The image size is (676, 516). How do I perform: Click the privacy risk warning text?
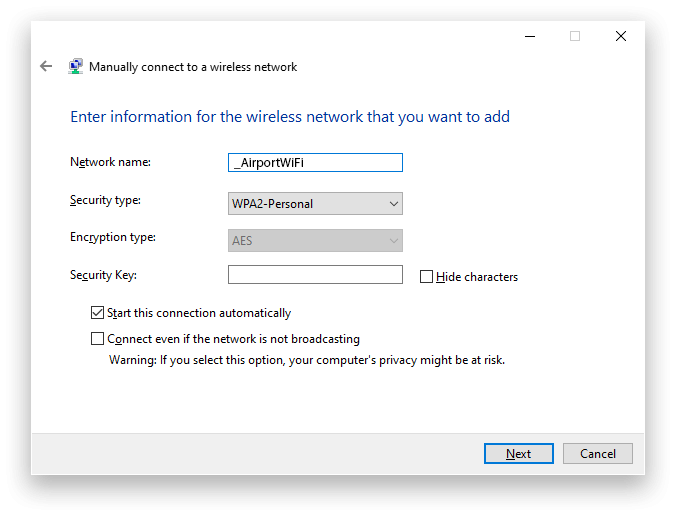tap(306, 360)
